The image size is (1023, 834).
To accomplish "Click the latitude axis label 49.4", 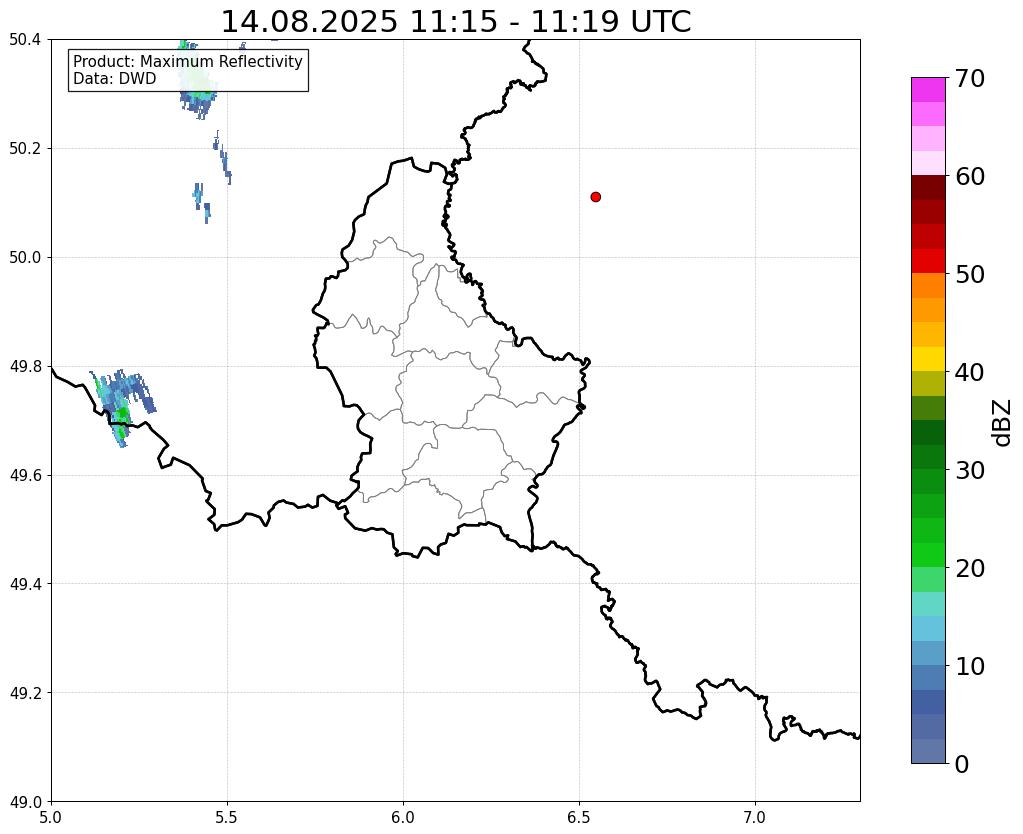I will click(x=25, y=584).
